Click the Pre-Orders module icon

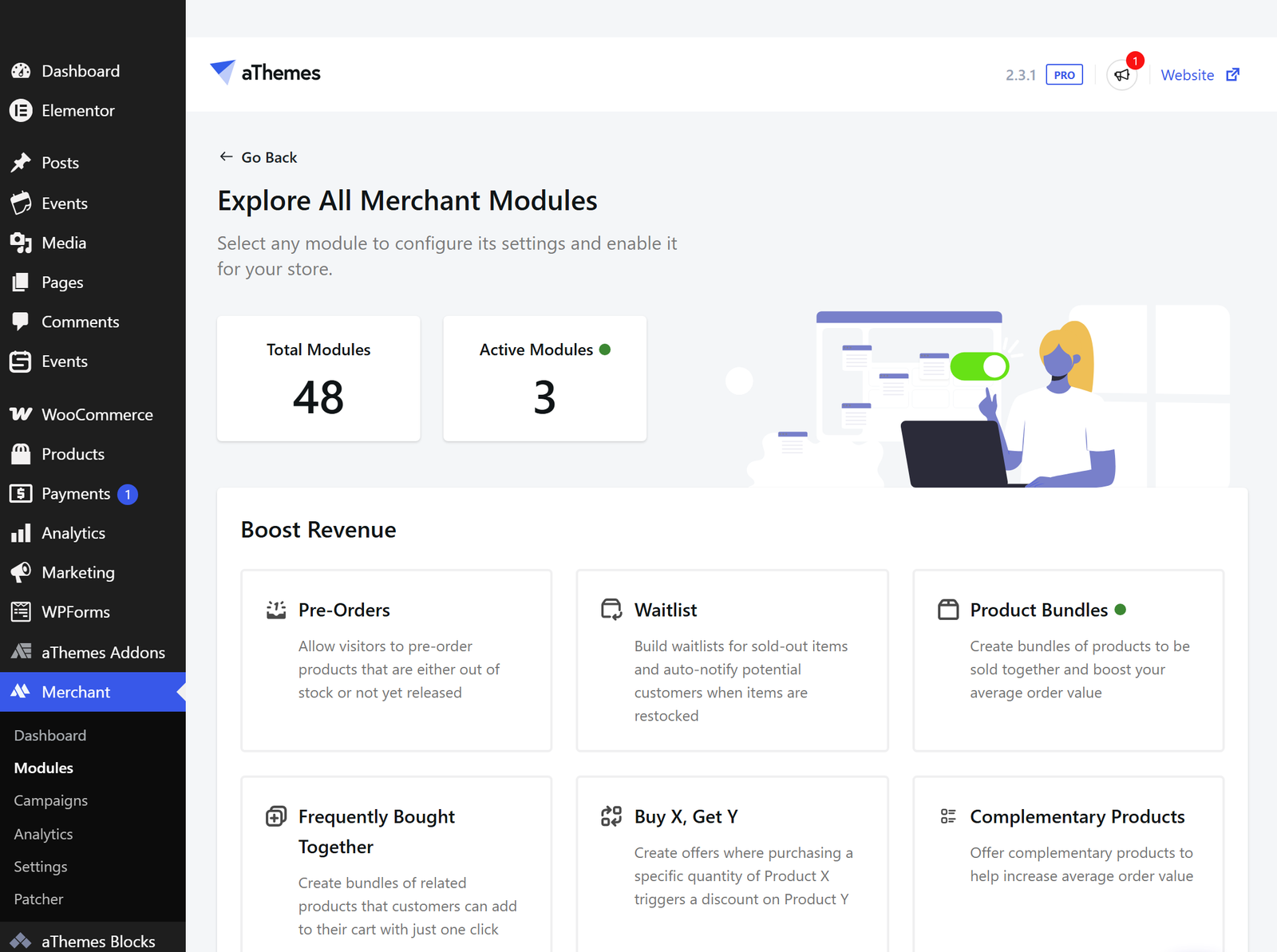[x=276, y=610]
